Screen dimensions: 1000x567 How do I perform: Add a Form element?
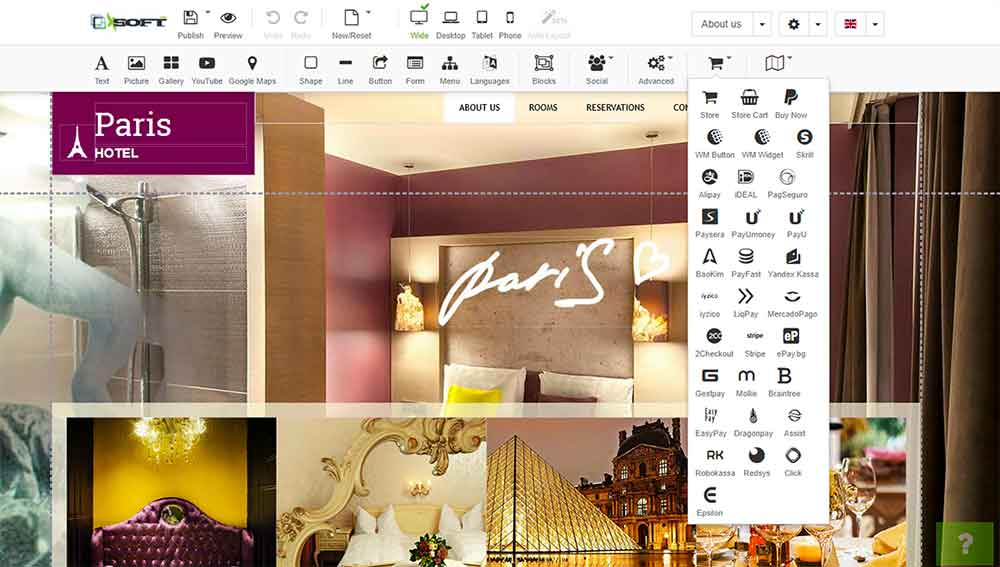click(x=415, y=70)
